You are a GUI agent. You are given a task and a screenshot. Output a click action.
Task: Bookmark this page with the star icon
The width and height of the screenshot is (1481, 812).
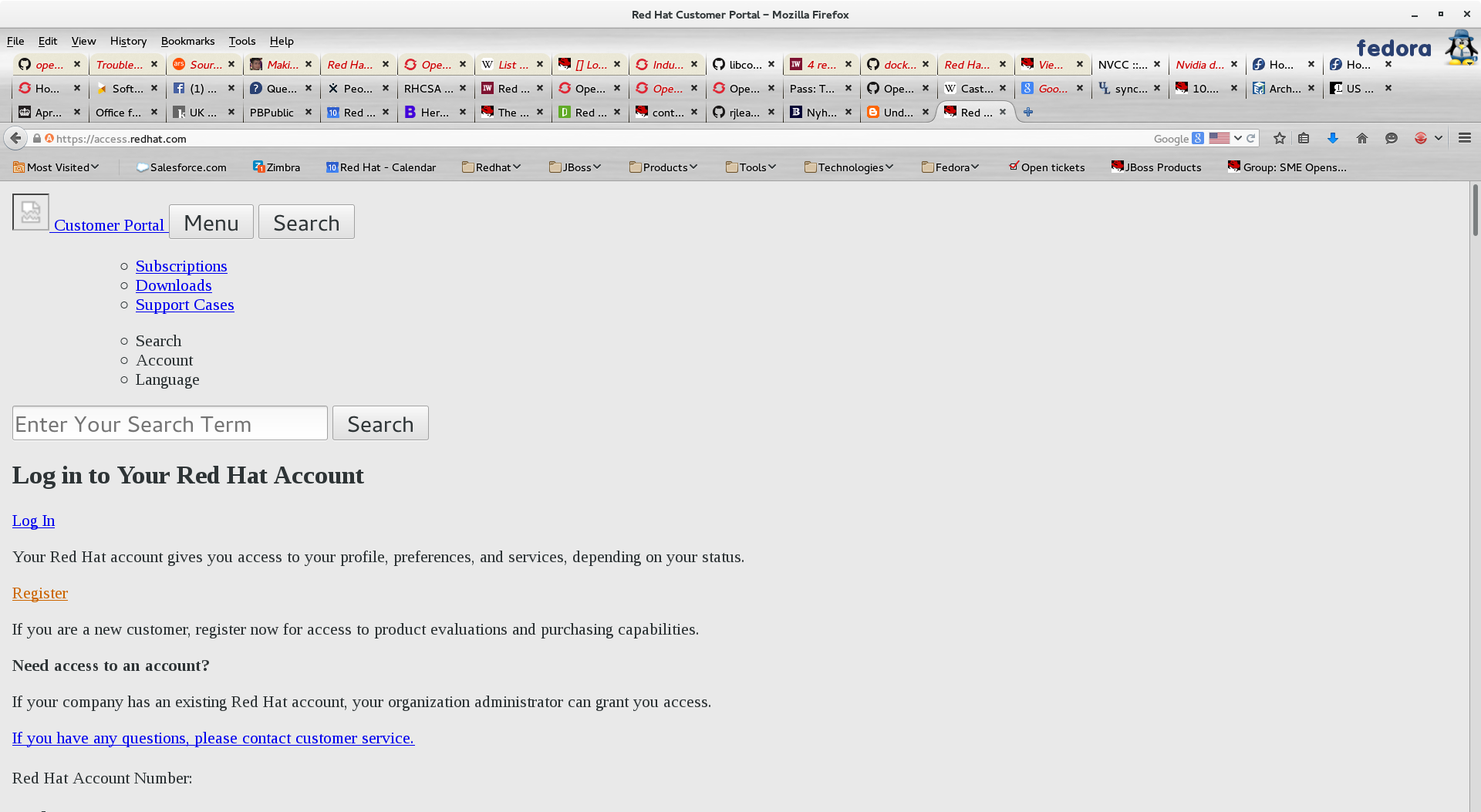point(1280,138)
